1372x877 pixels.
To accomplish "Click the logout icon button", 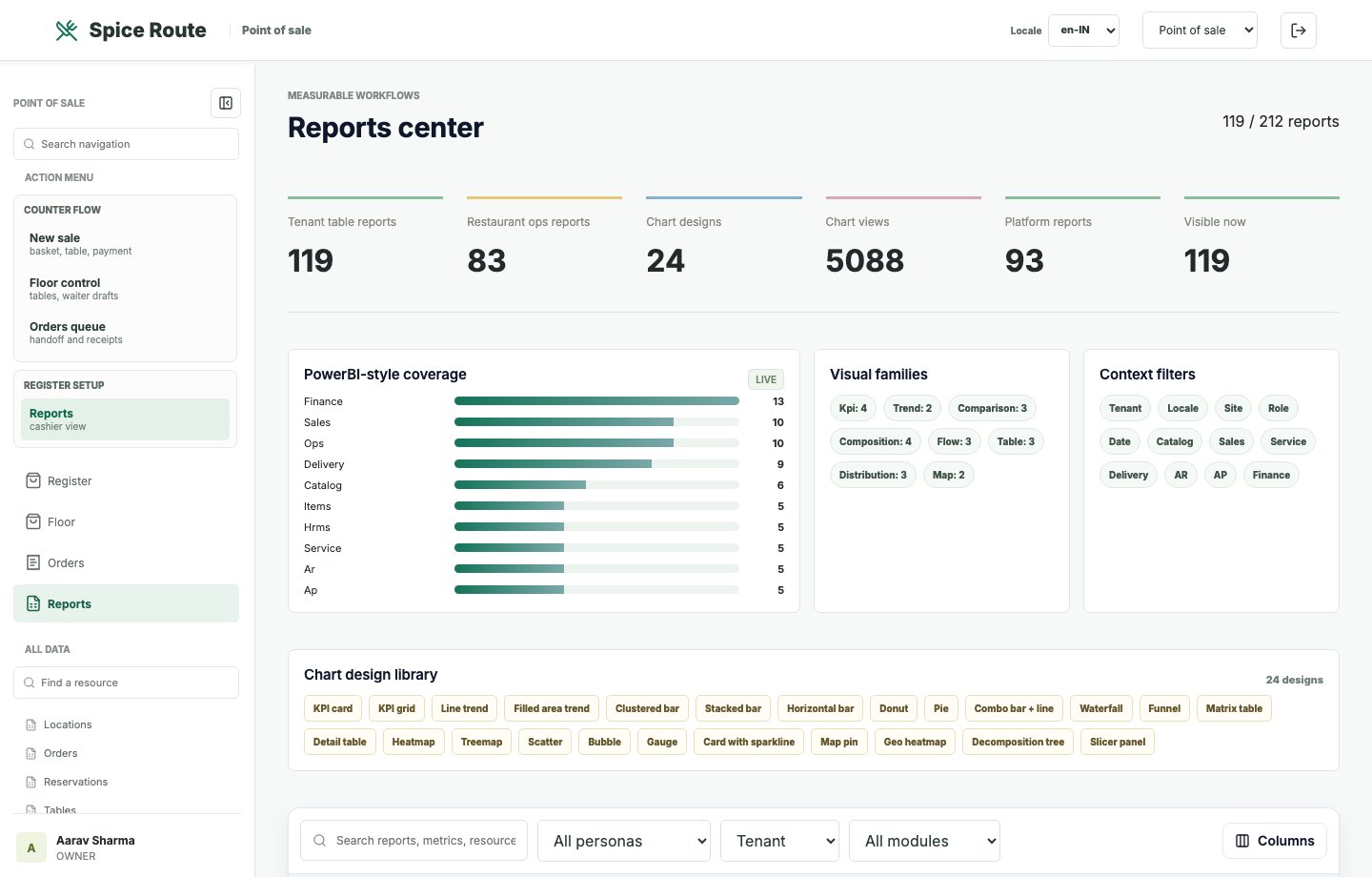I will (1299, 31).
